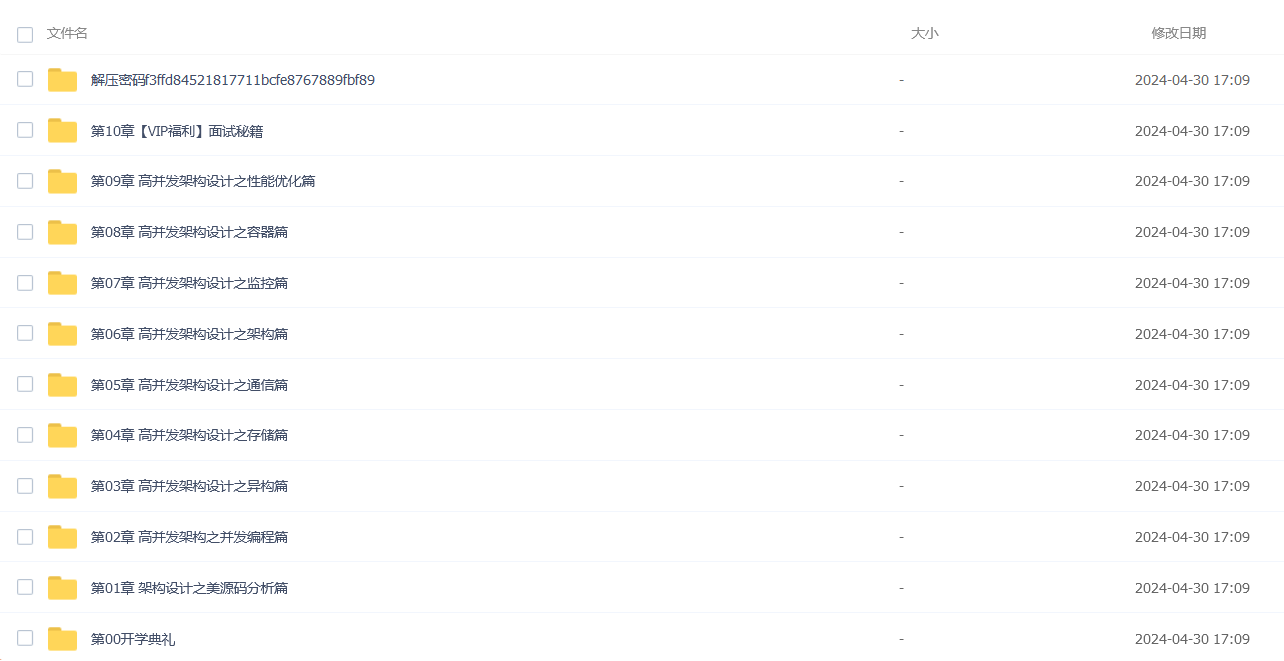Click the 解压密码 folder icon
The width and height of the screenshot is (1284, 661).
pos(62,80)
